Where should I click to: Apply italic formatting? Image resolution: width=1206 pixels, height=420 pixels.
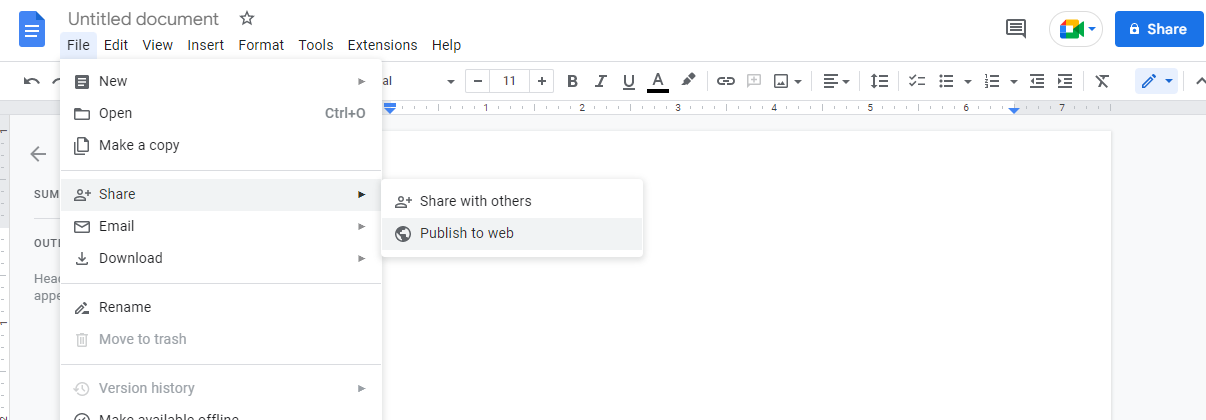pos(601,81)
